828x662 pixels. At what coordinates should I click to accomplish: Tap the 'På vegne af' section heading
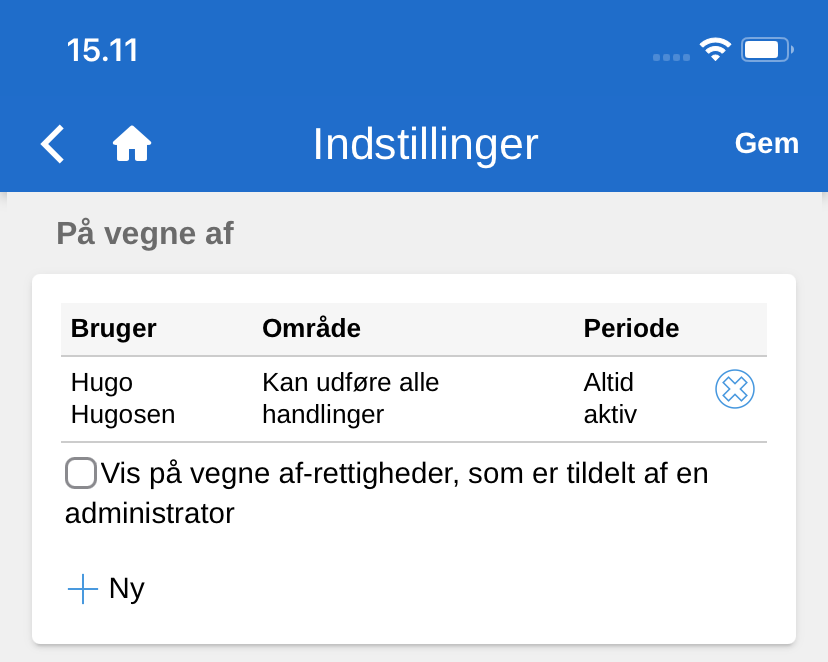[x=145, y=234]
